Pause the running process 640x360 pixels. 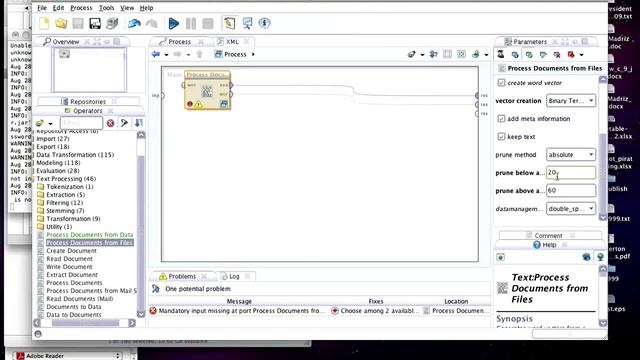(x=191, y=23)
